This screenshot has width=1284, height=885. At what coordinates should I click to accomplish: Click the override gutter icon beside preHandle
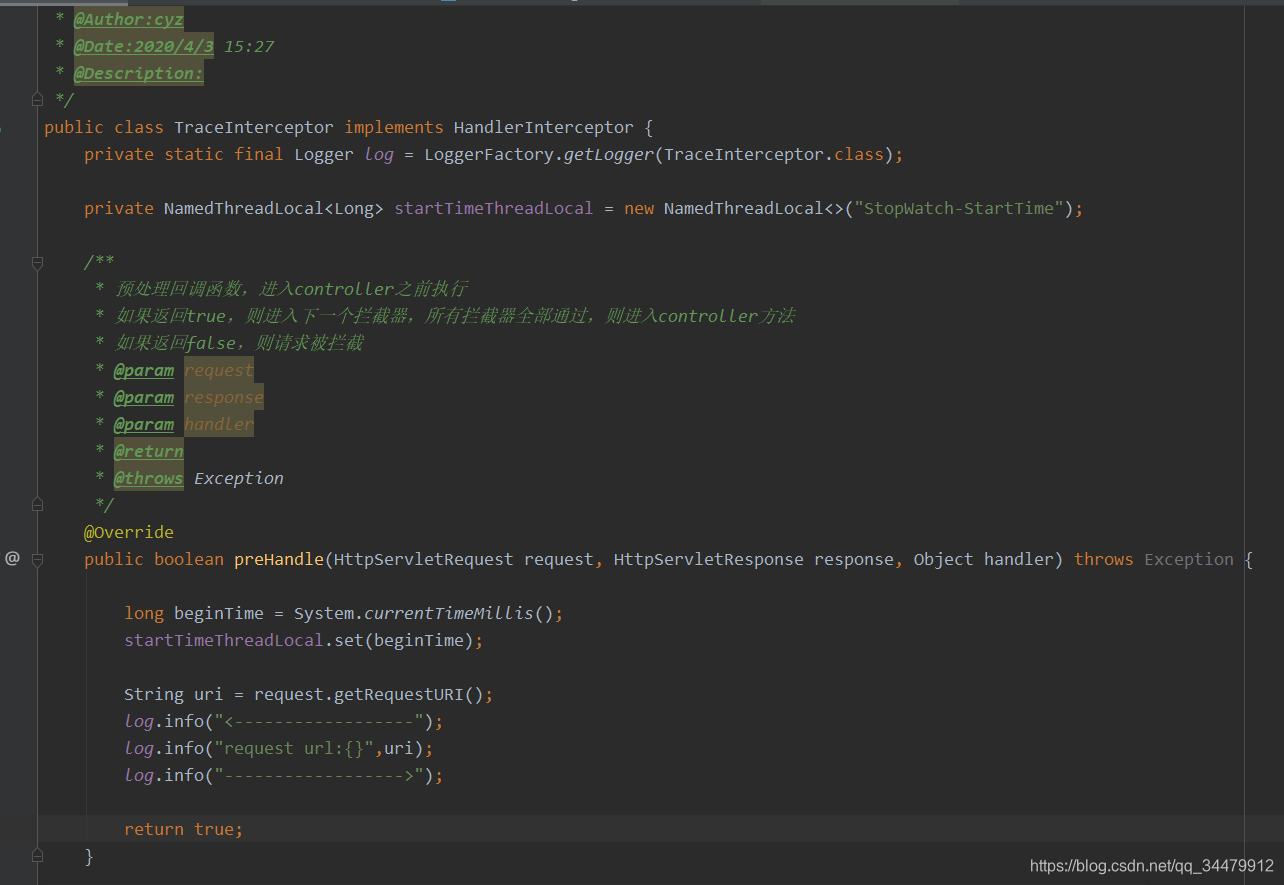click(12, 558)
